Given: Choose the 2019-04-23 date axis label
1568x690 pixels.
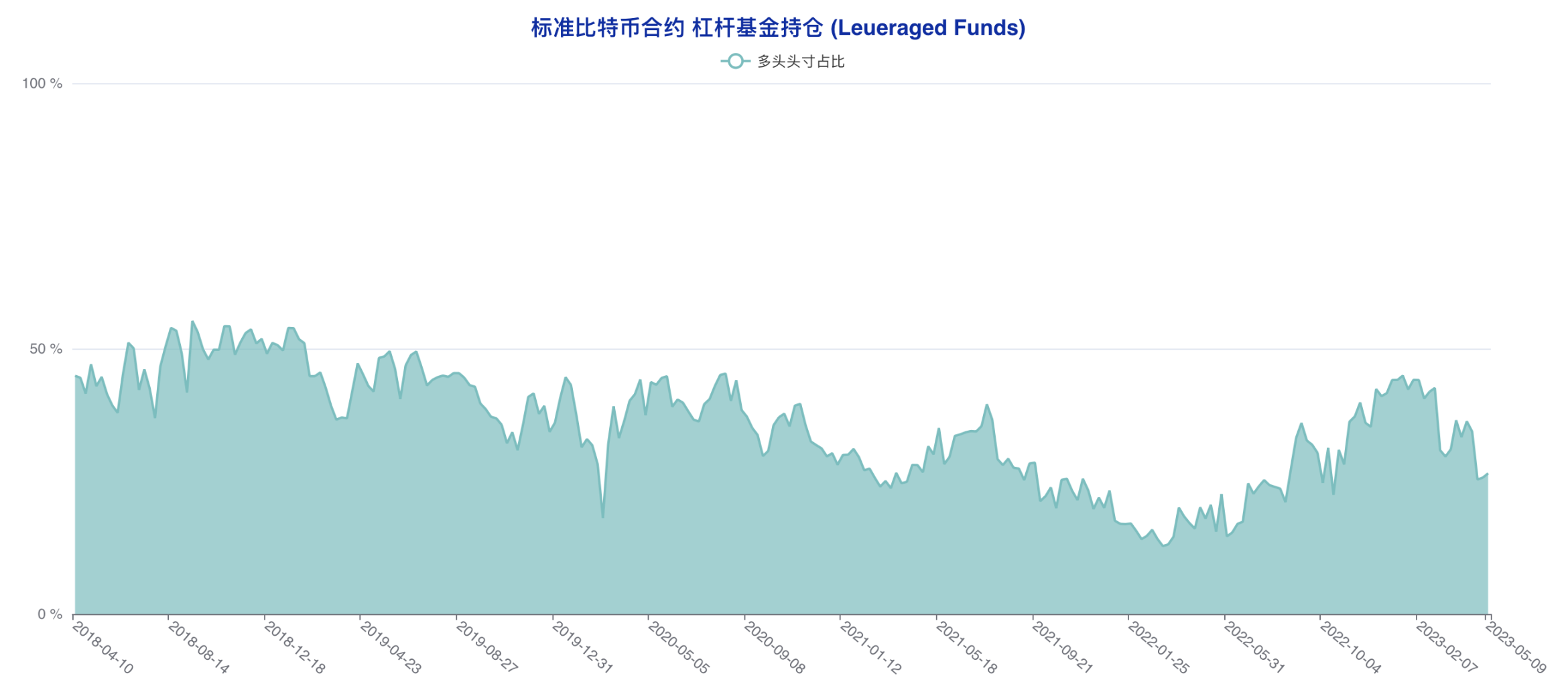Looking at the screenshot, I should pyautogui.click(x=390, y=648).
